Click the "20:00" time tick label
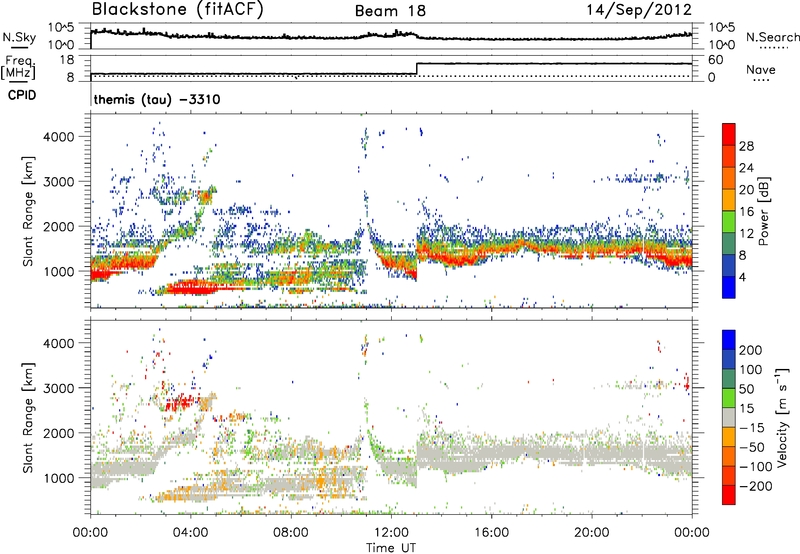Viewport: 800px width, 554px height. (592, 533)
